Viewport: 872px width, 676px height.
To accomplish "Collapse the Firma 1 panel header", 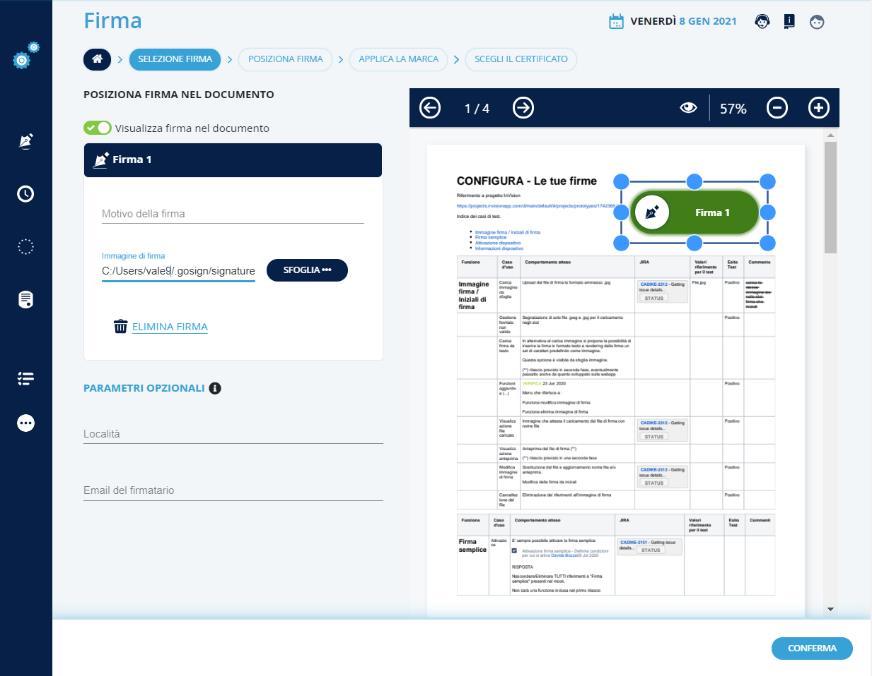I will tap(233, 160).
